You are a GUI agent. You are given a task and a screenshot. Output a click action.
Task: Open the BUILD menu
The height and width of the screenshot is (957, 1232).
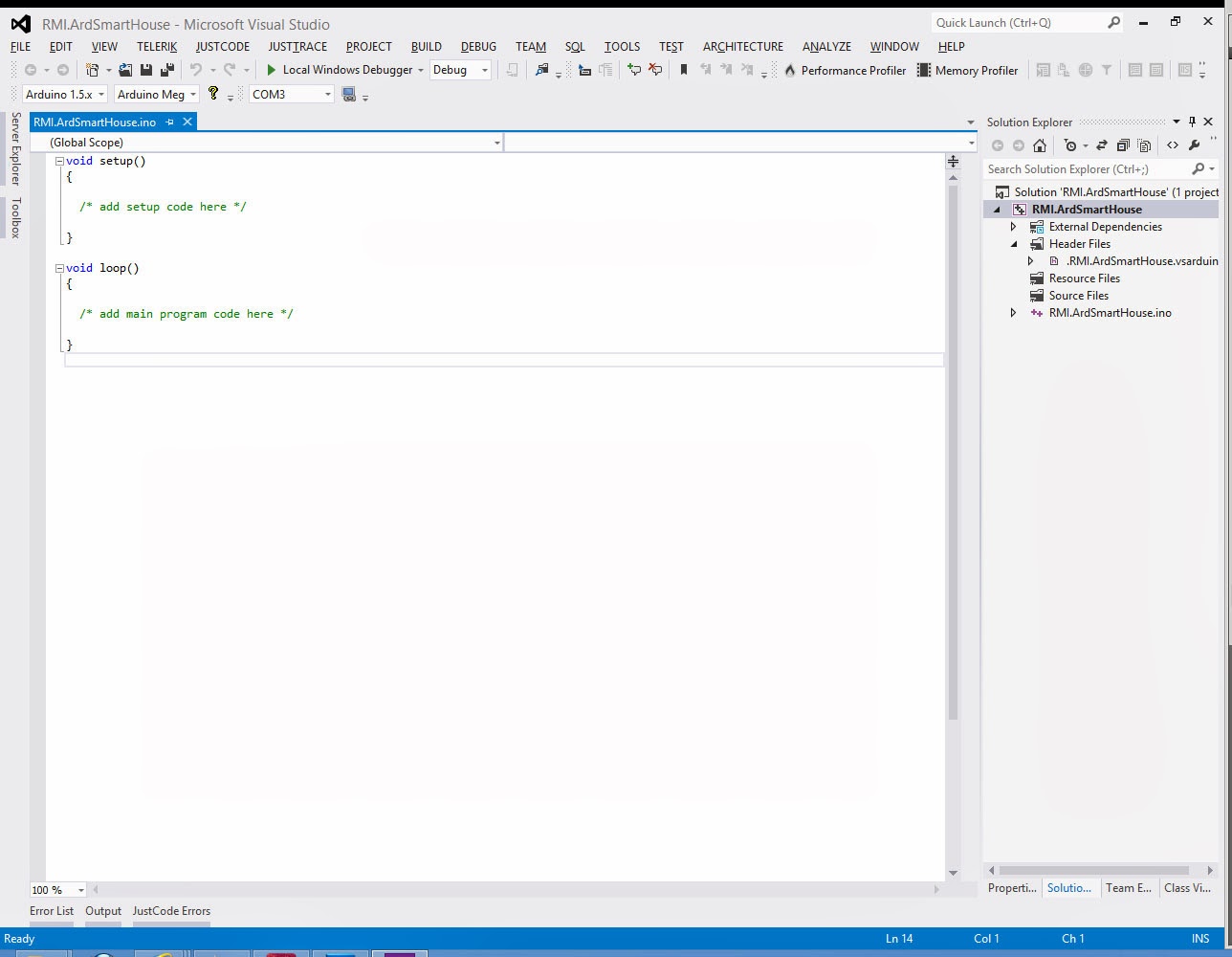point(427,46)
